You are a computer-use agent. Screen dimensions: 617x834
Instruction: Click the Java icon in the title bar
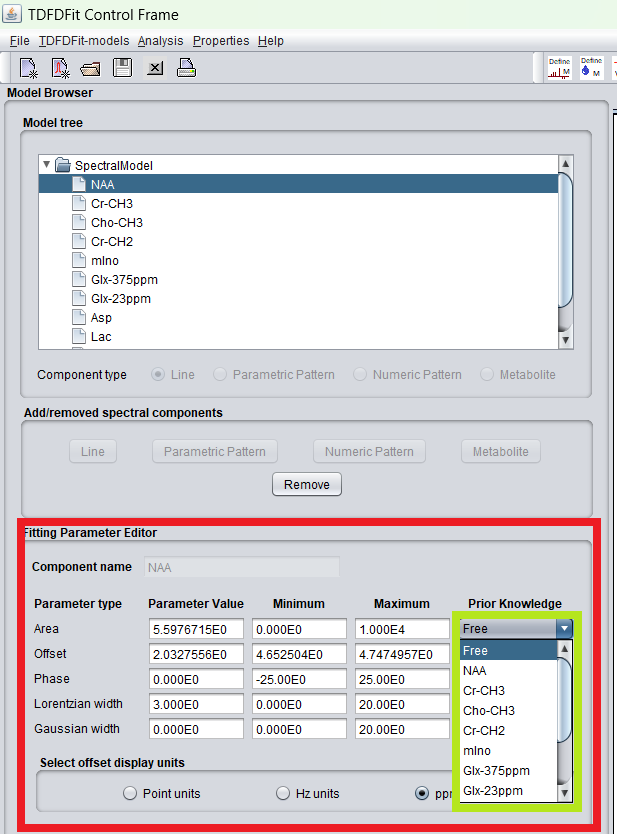point(12,14)
